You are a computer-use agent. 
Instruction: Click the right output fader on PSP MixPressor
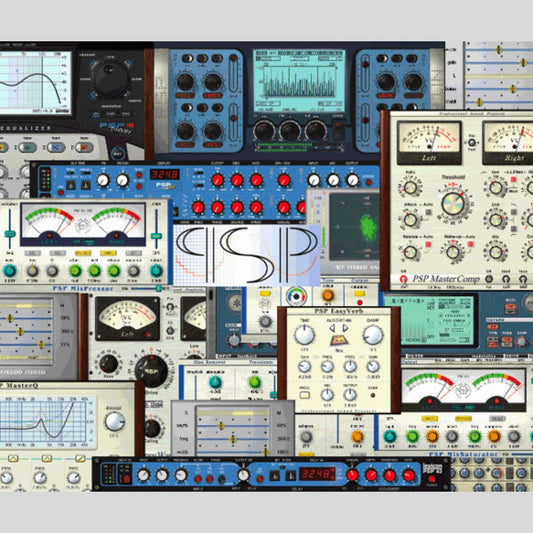(x=156, y=236)
